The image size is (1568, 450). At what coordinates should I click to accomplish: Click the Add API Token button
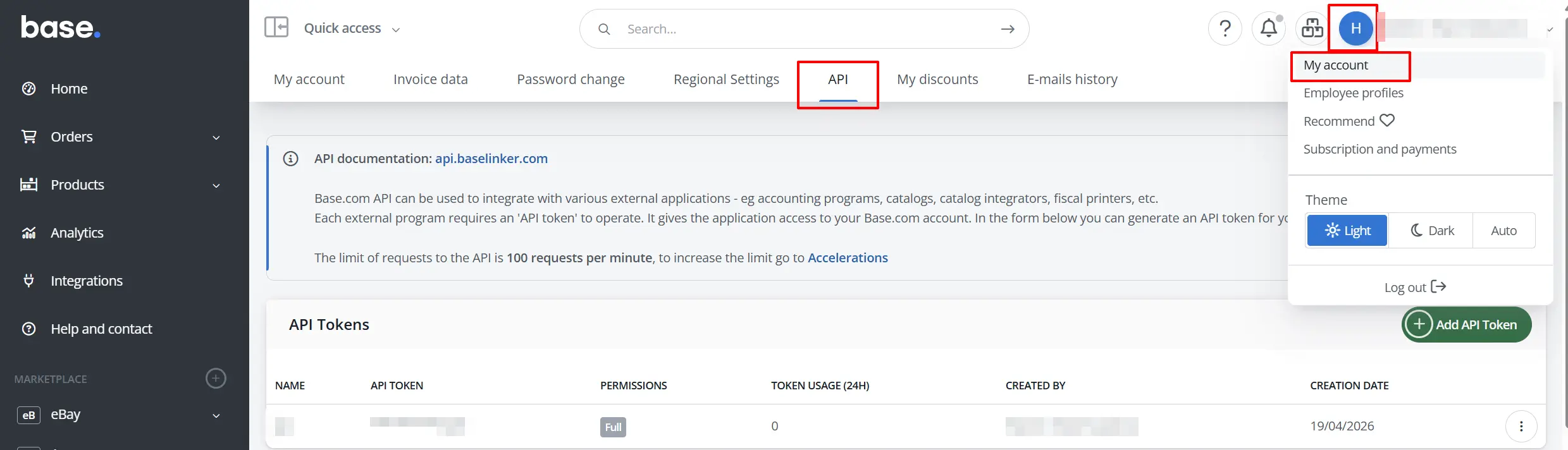(x=1467, y=324)
